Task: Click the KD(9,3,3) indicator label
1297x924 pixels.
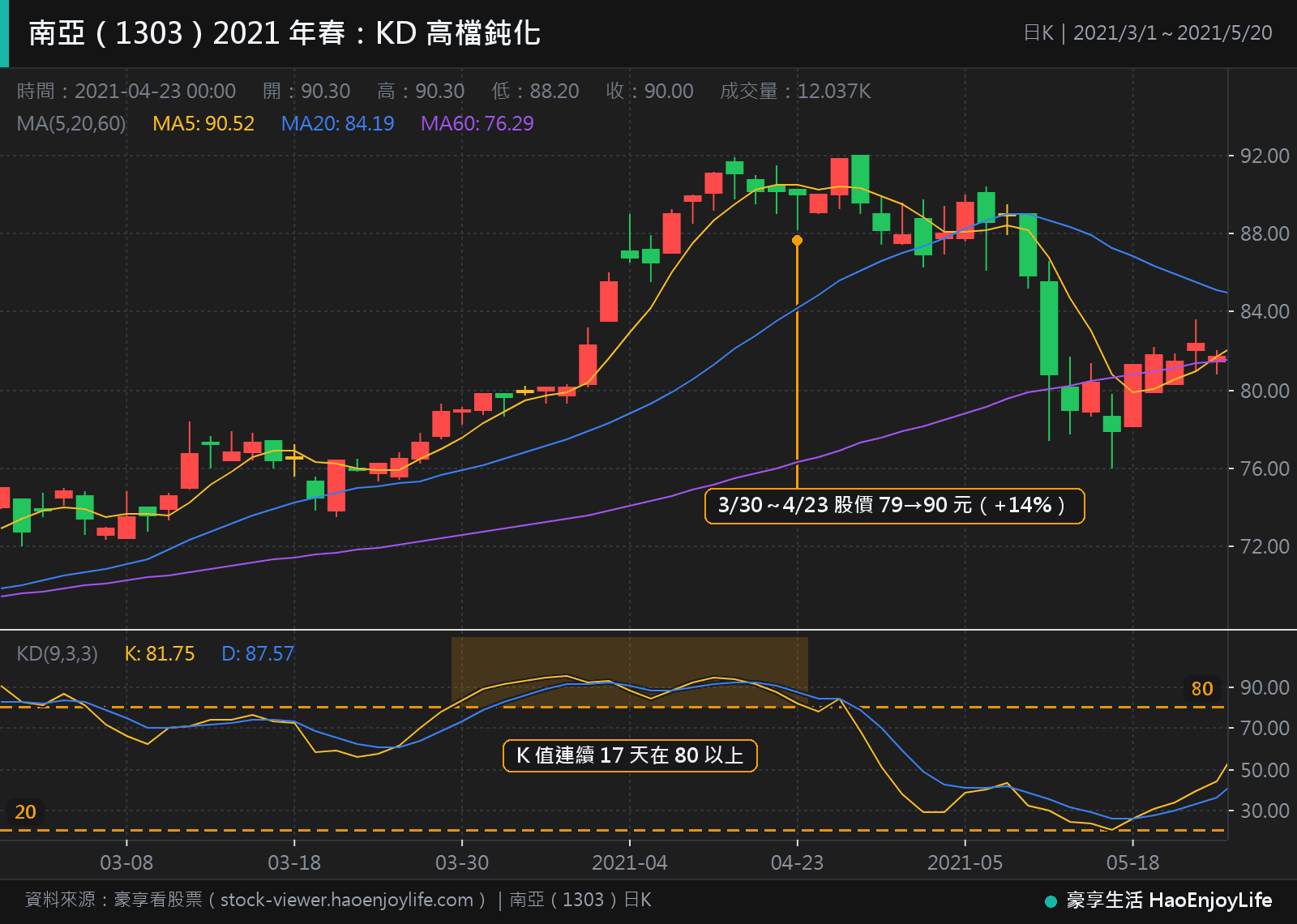Action: [x=57, y=654]
